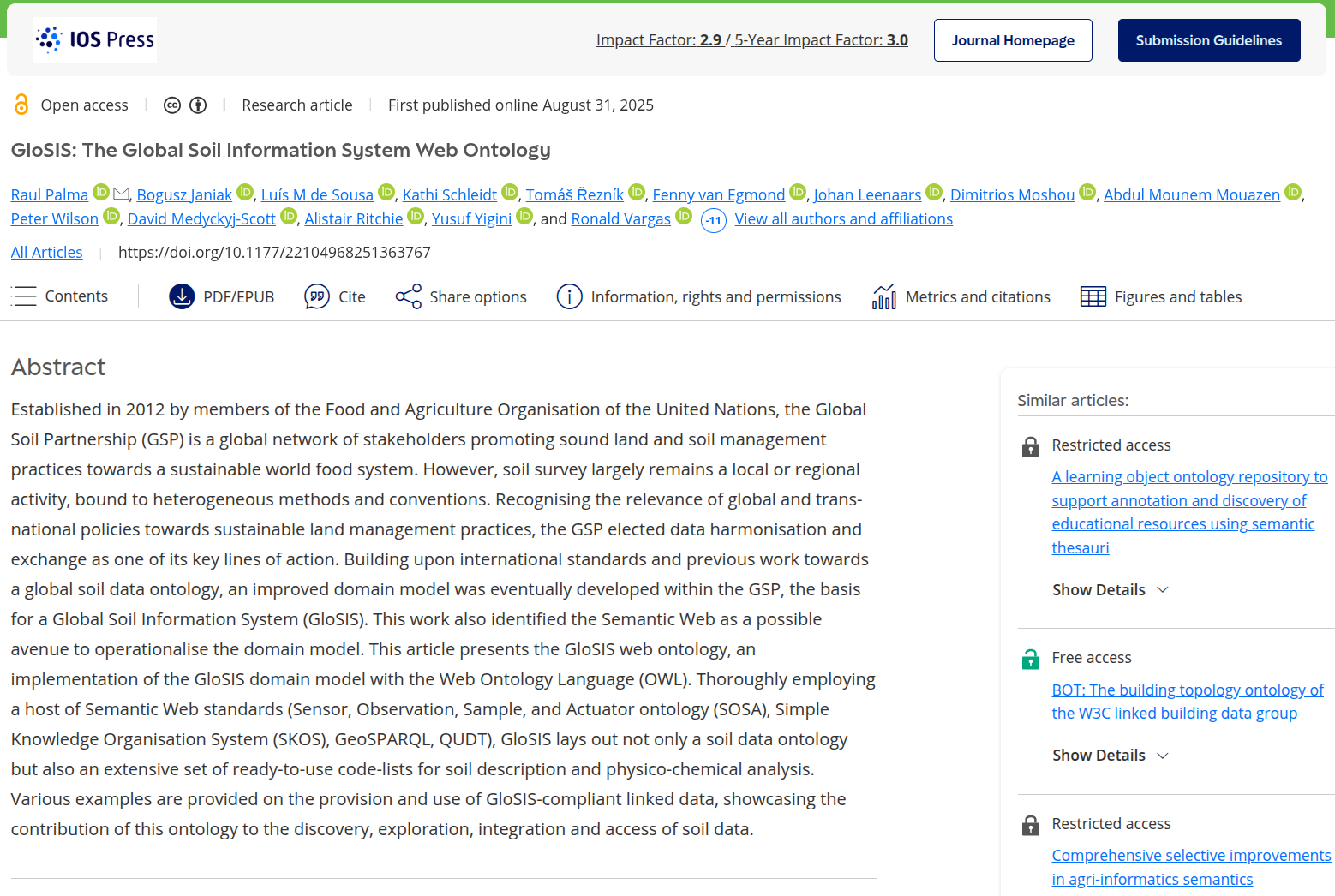This screenshot has width=1335, height=896.
Task: Click the Creative Commons CC icon
Action: (172, 105)
